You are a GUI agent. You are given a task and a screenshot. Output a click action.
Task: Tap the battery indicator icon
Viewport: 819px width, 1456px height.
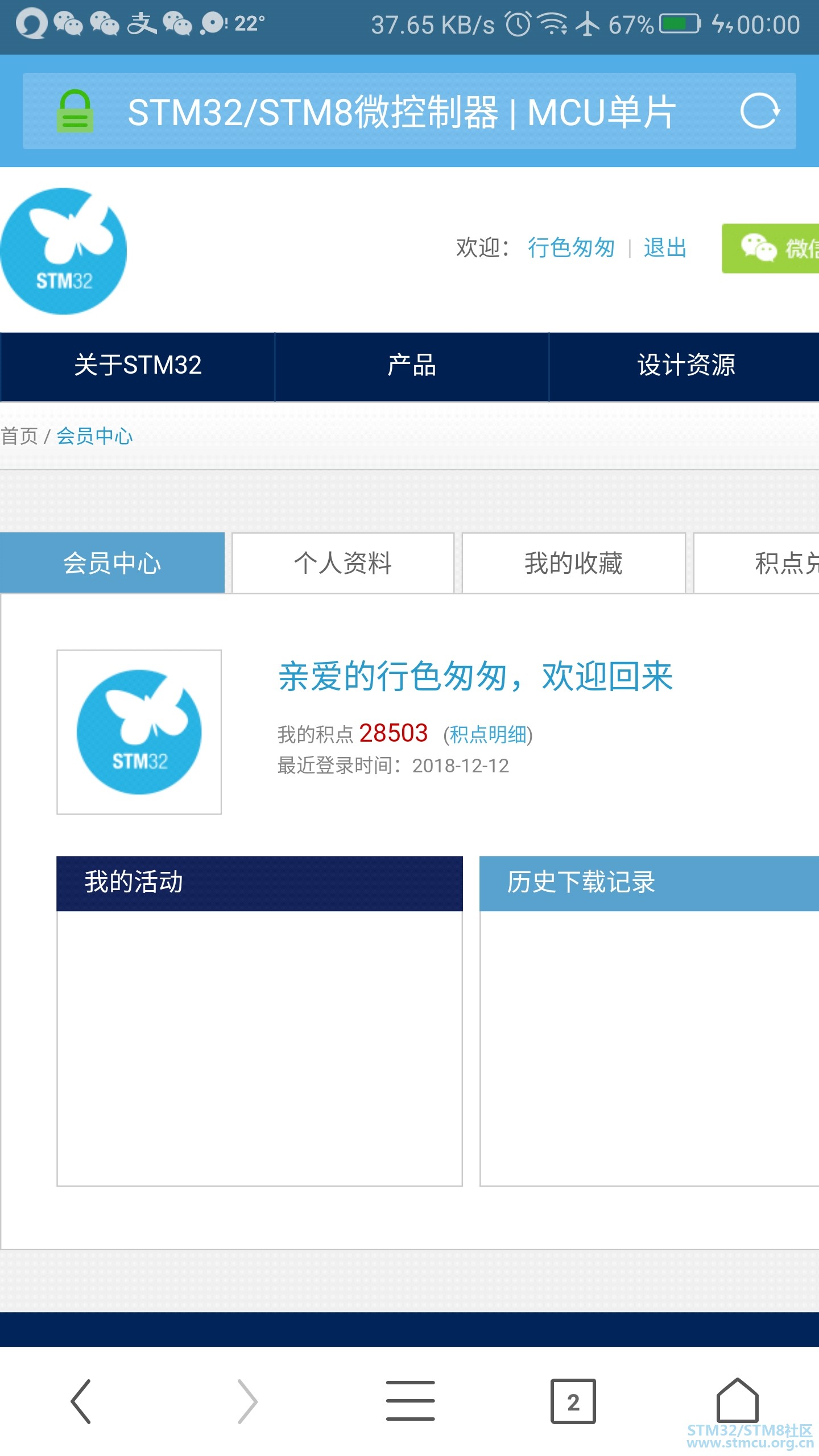pos(680,24)
